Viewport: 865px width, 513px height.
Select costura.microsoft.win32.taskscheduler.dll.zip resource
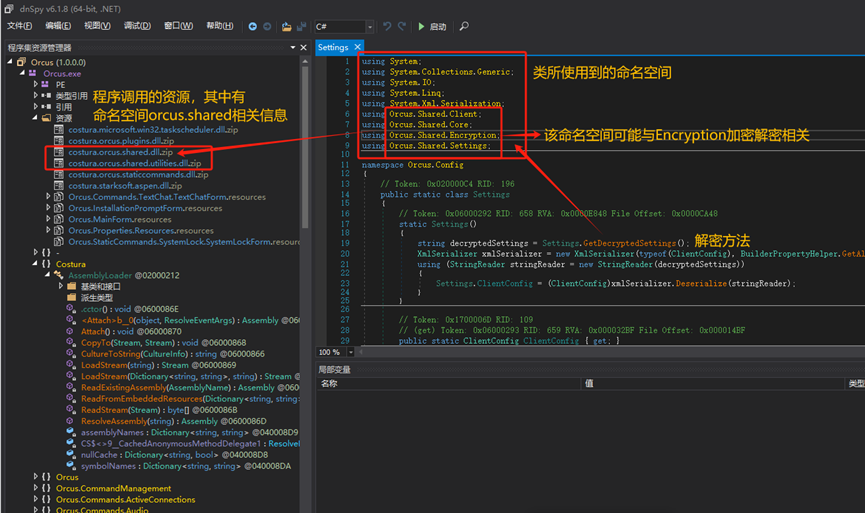pos(153,130)
